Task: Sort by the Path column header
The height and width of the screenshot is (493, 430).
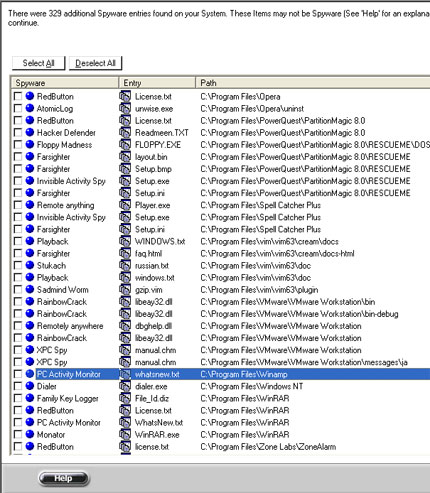Action: [313, 83]
